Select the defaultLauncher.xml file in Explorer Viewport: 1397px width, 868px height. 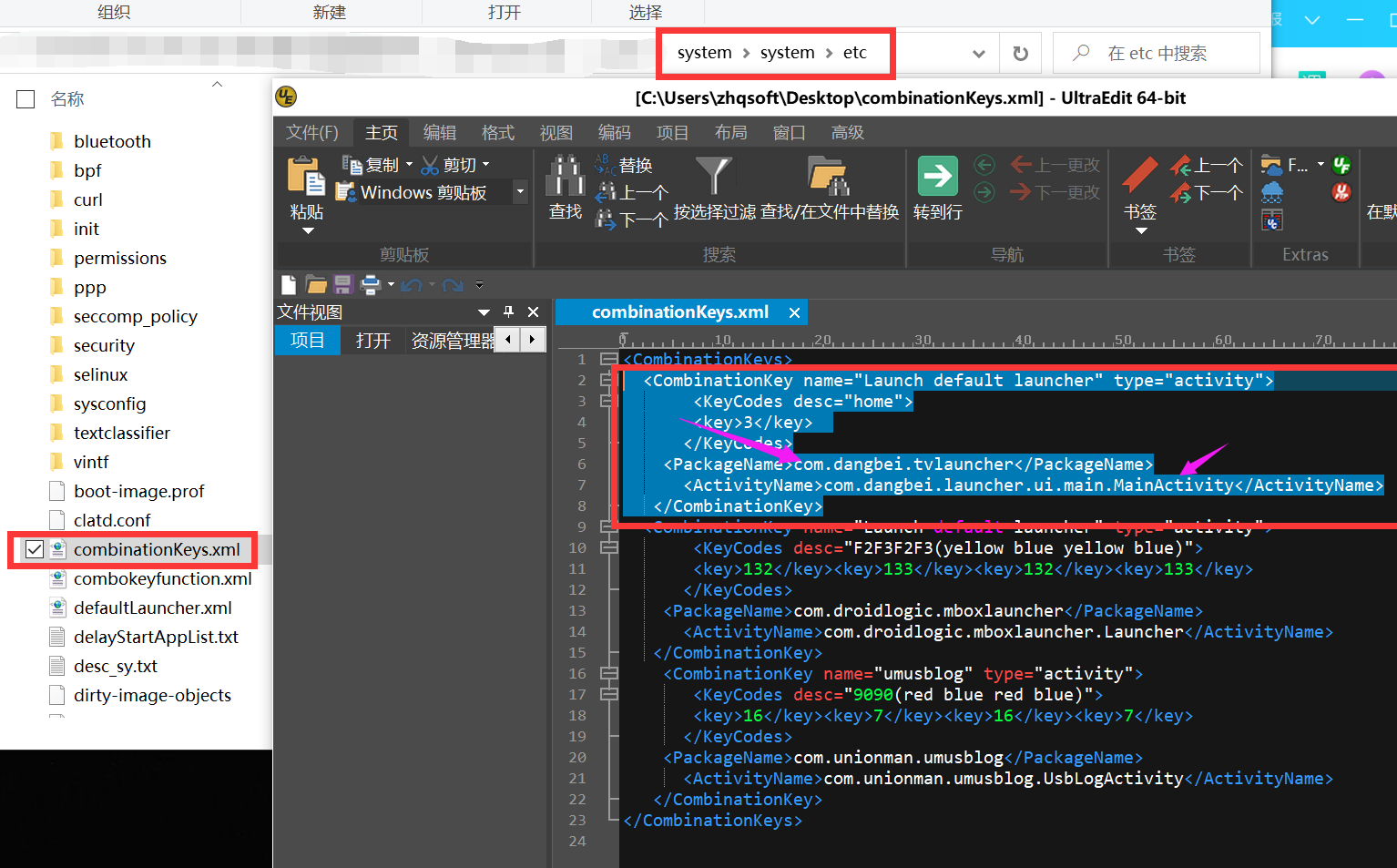[153, 608]
